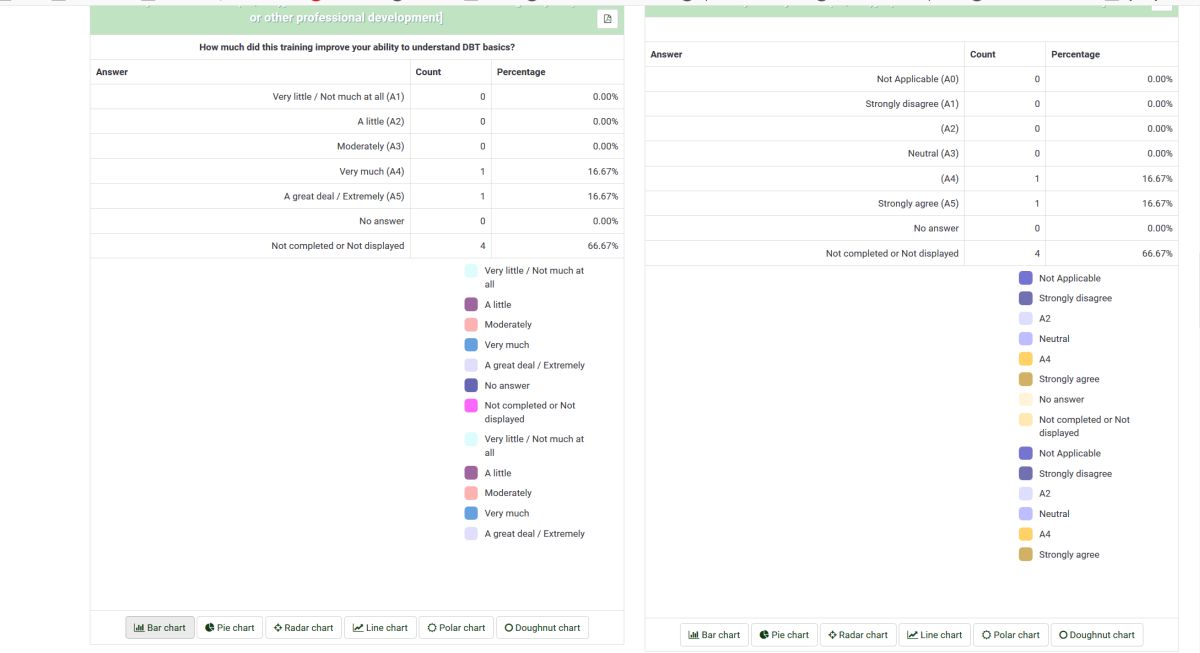This screenshot has height=653, width=1200.
Task: Switch left panel to Pie chart
Action: click(x=229, y=628)
